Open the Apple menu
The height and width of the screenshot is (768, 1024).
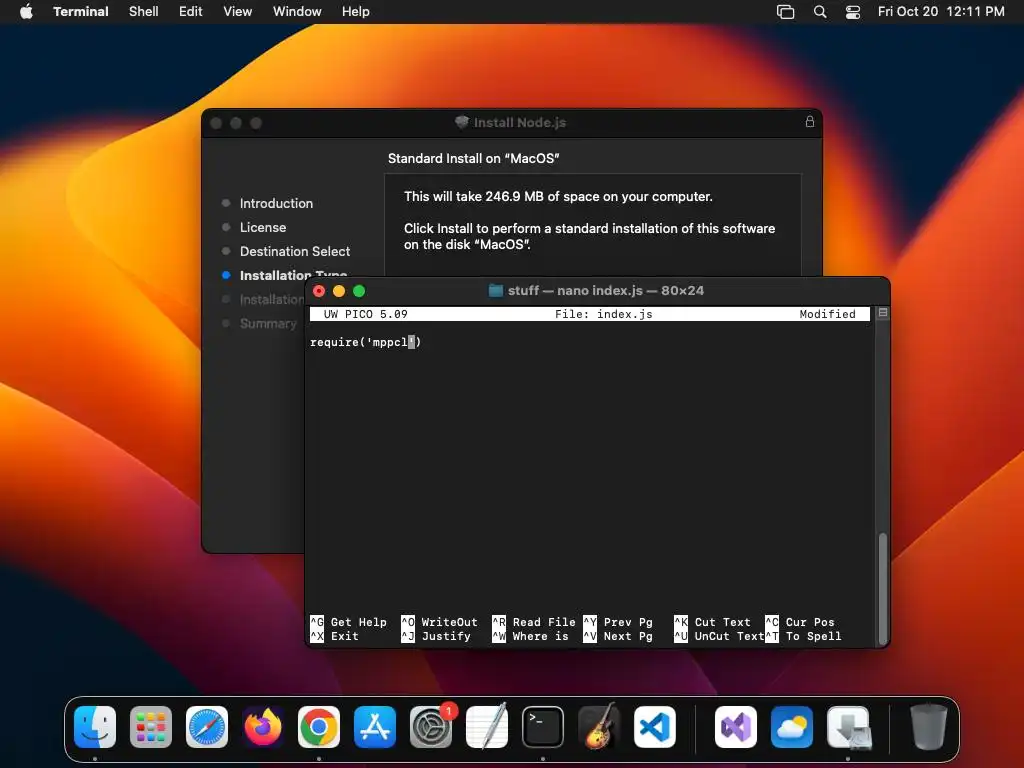(x=26, y=11)
